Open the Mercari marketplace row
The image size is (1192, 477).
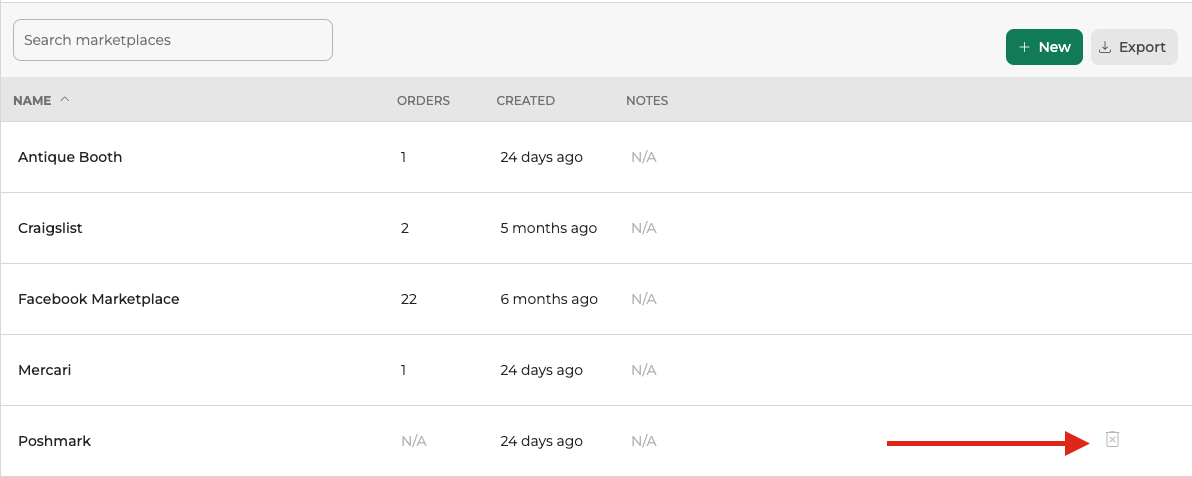(45, 370)
